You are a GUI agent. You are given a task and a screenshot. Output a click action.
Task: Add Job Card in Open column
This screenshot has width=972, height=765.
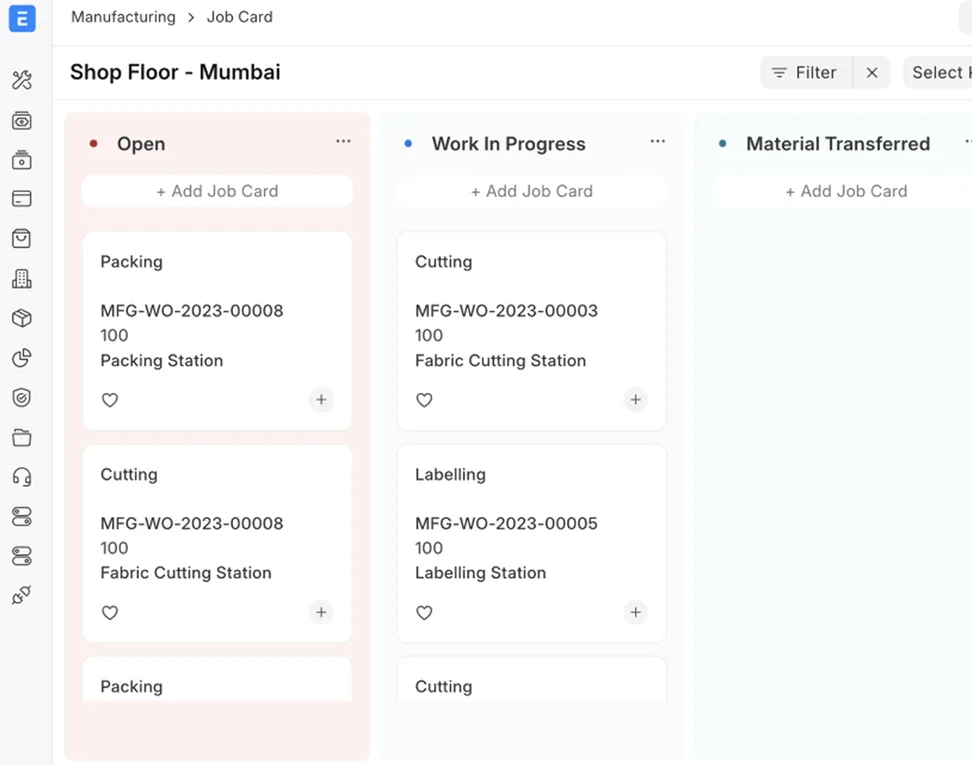pyautogui.click(x=217, y=191)
